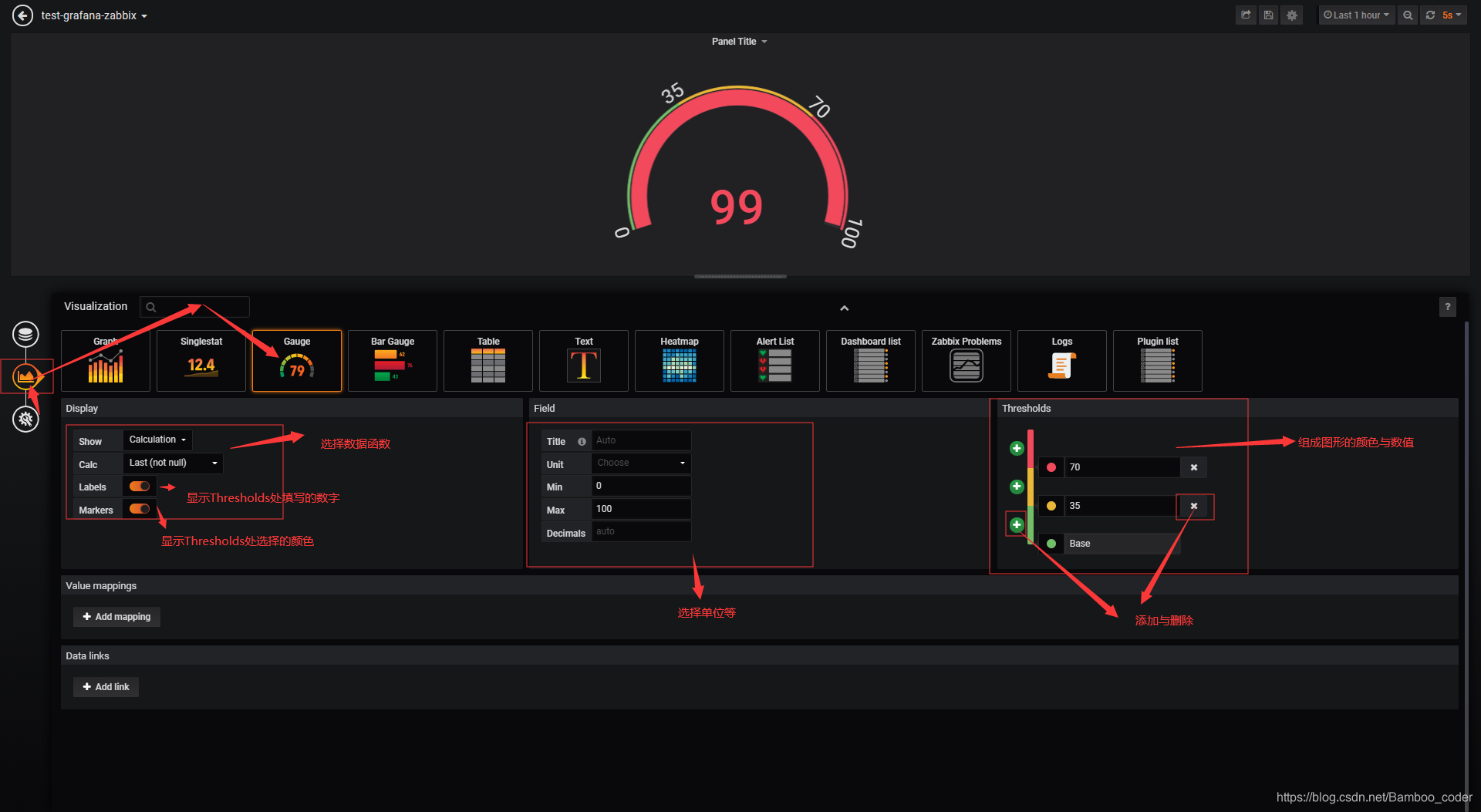
Task: Click Title field info icon
Action: (x=582, y=442)
